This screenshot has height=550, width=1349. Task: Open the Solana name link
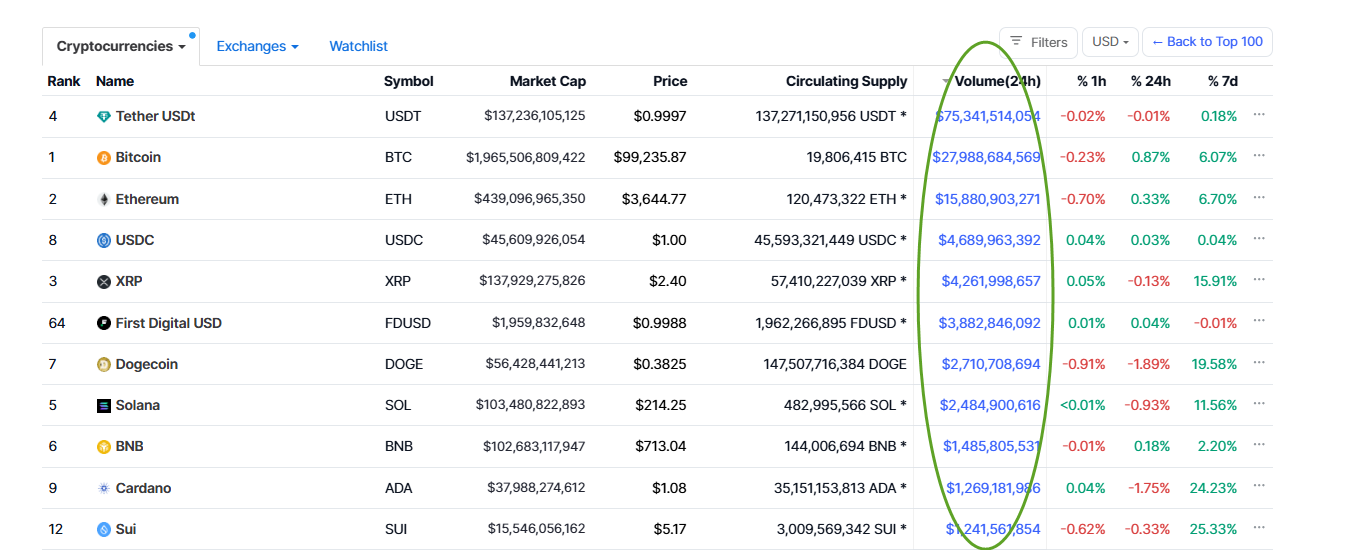click(x=138, y=405)
